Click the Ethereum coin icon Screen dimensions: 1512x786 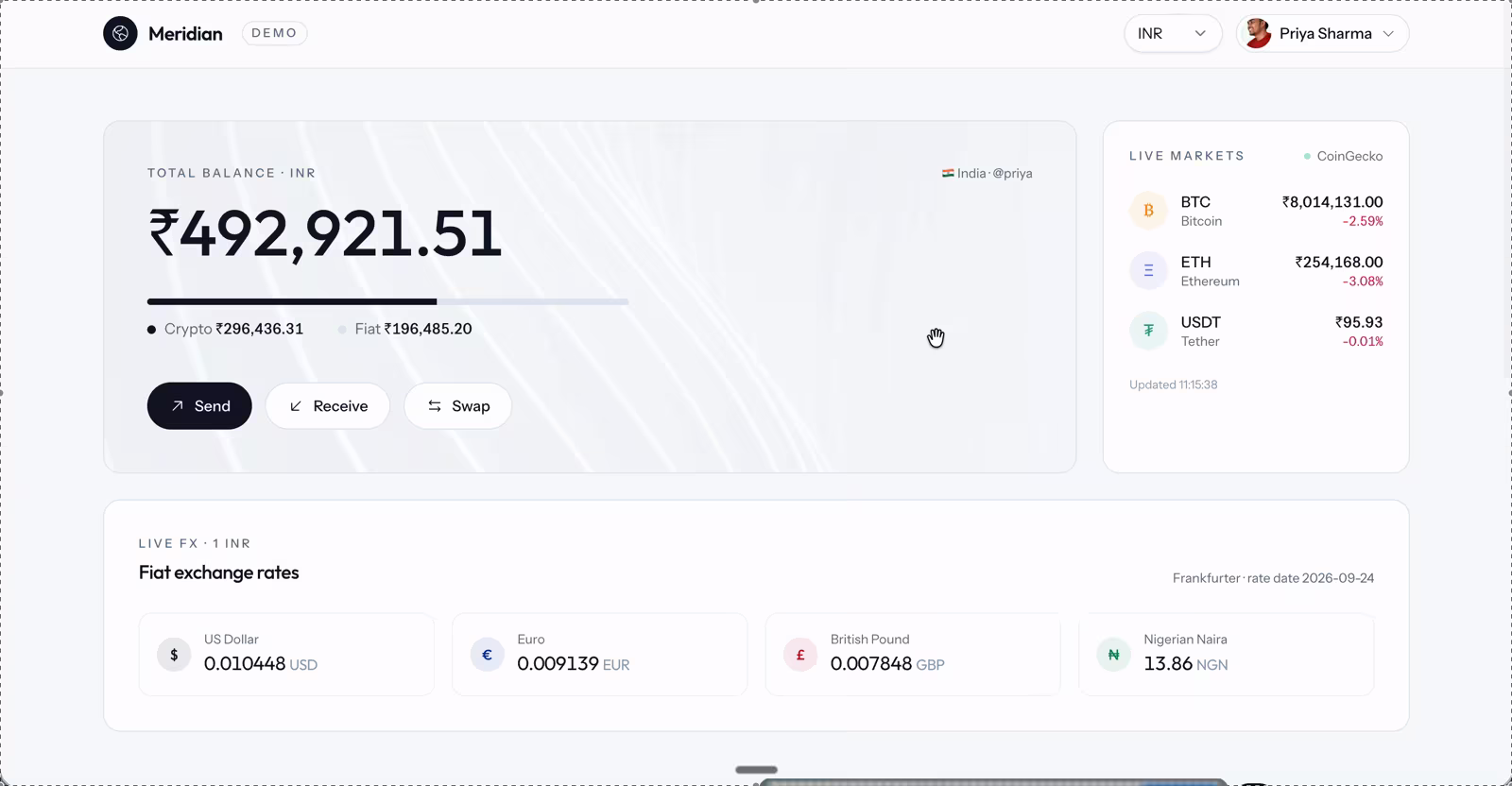click(1148, 271)
